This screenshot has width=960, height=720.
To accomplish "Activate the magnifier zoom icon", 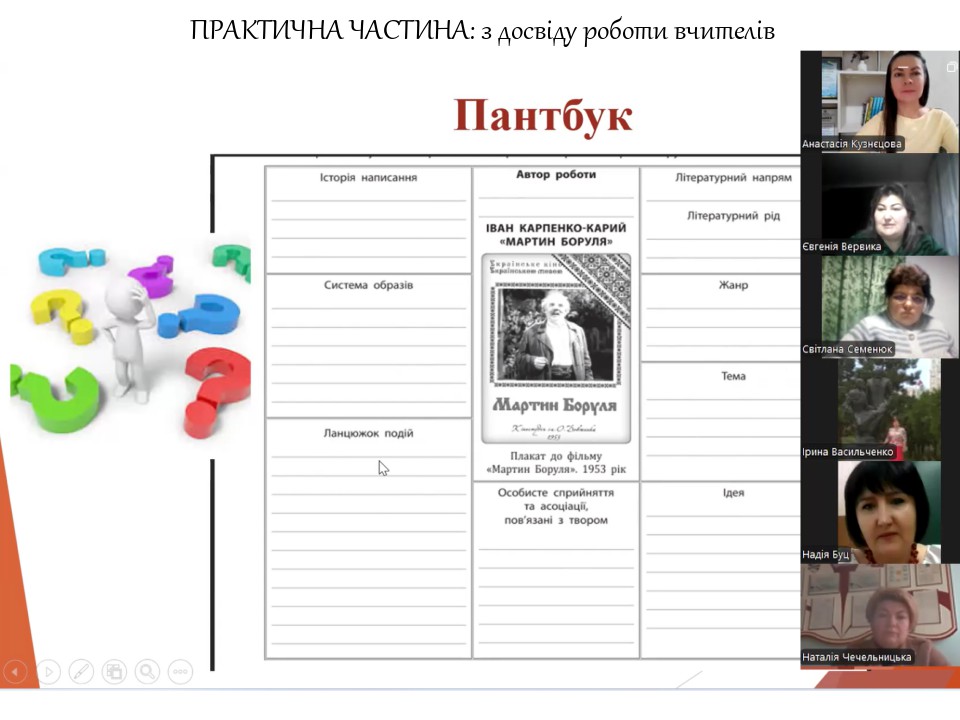I will pyautogui.click(x=147, y=672).
